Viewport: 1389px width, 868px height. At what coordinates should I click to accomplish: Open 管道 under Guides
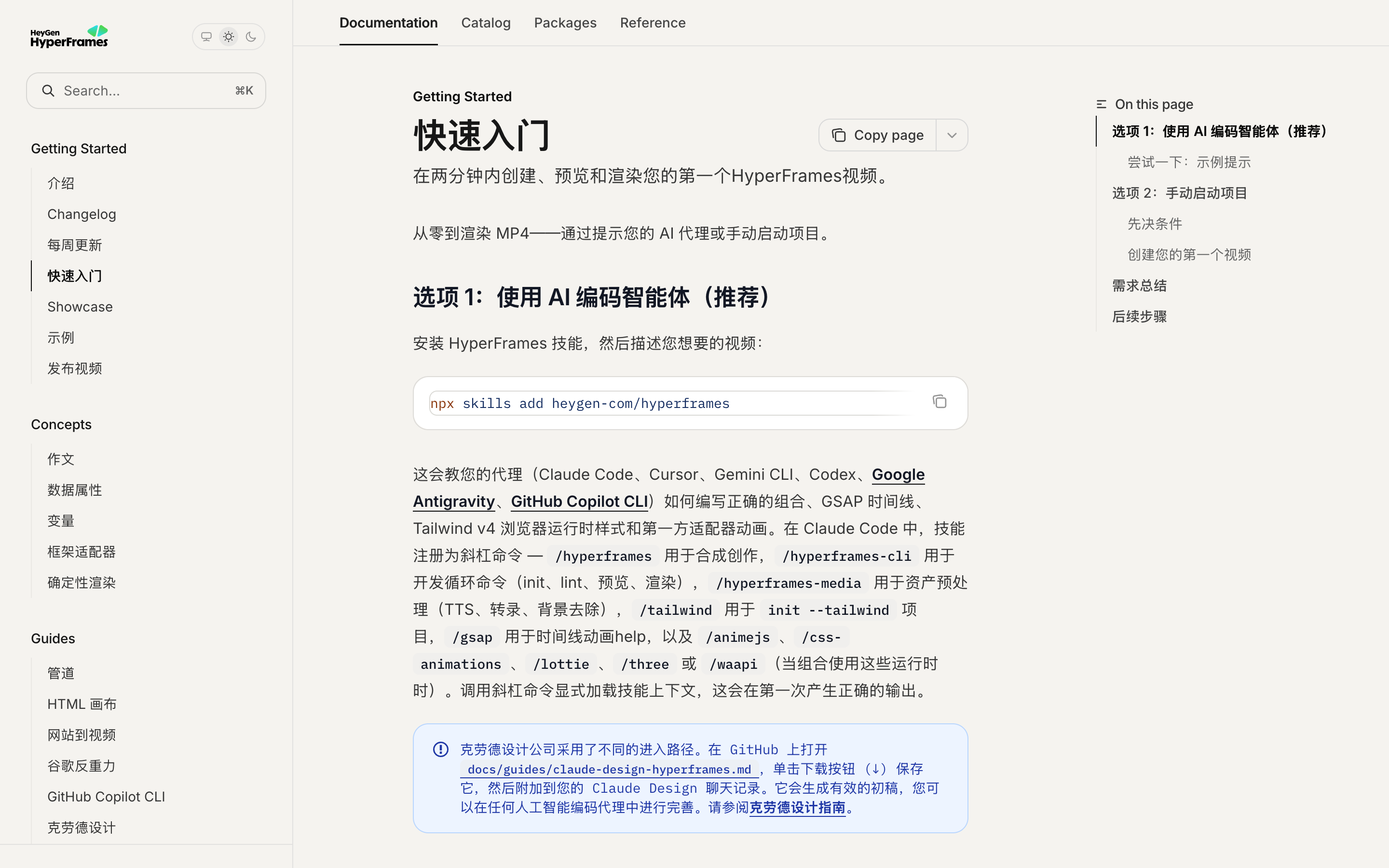(61, 673)
